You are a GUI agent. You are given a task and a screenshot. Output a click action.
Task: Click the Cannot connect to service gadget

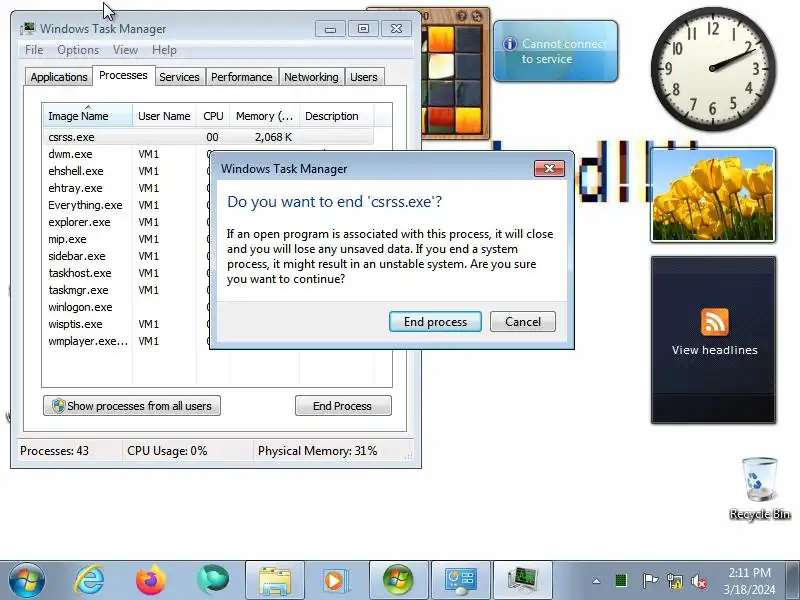point(556,51)
